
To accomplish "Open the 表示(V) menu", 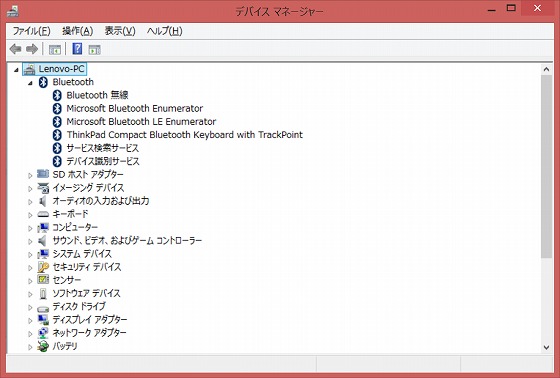I will click(120, 31).
